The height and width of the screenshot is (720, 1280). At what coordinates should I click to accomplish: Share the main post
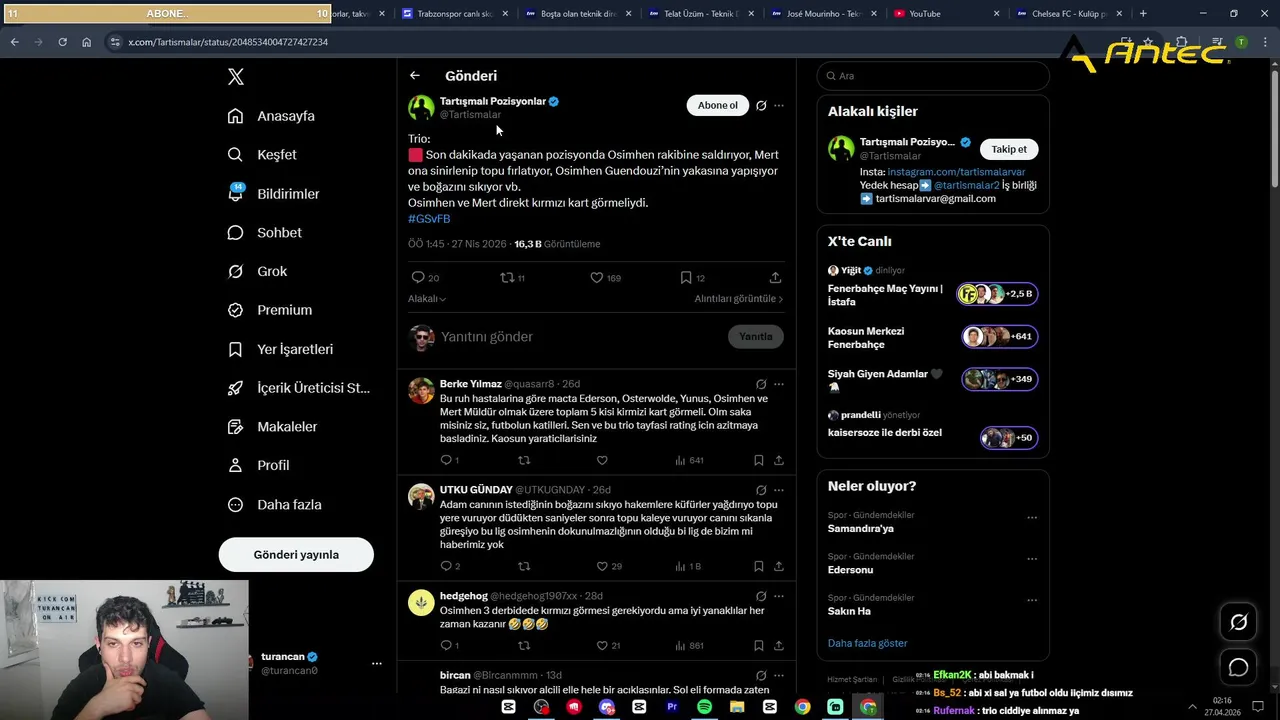(775, 278)
